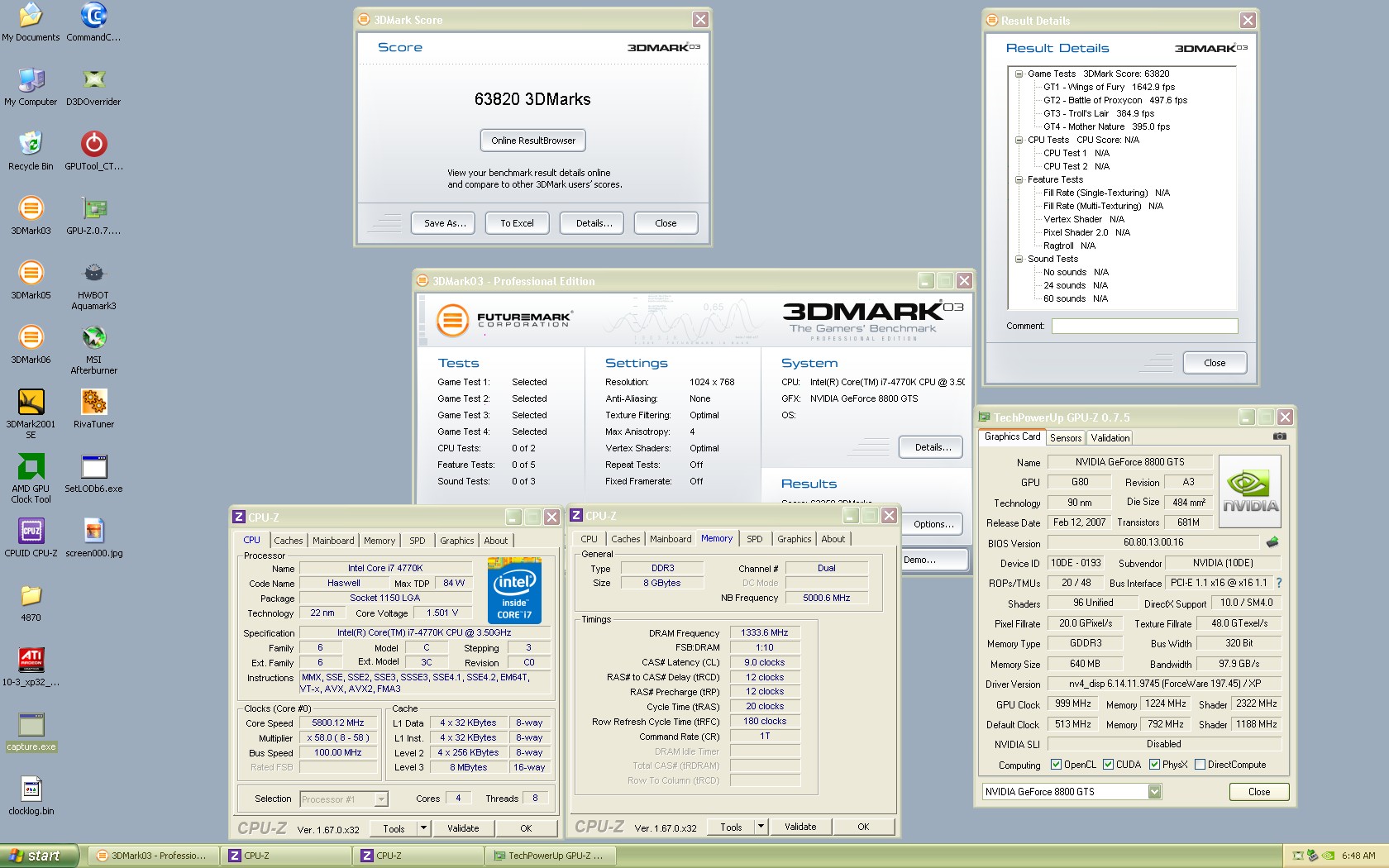Click Close button in Result Details window
The height and width of the screenshot is (868, 1389).
click(x=1215, y=363)
